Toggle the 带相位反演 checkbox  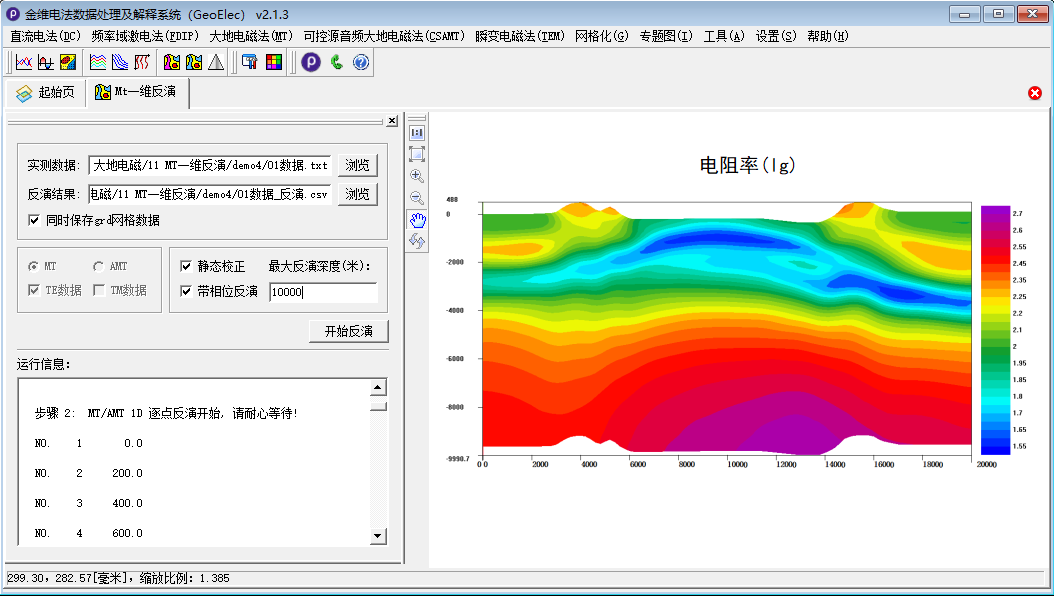click(x=186, y=292)
